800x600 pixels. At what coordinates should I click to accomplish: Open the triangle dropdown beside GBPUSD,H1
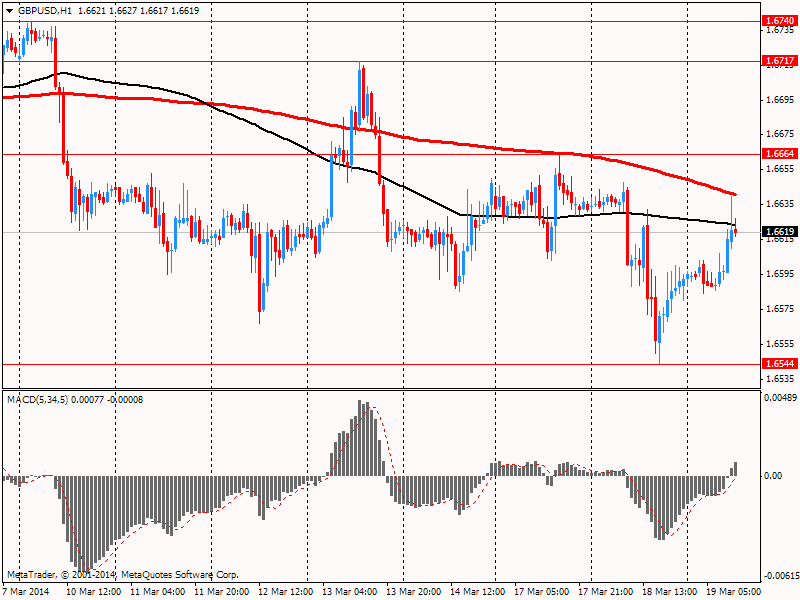(9, 9)
